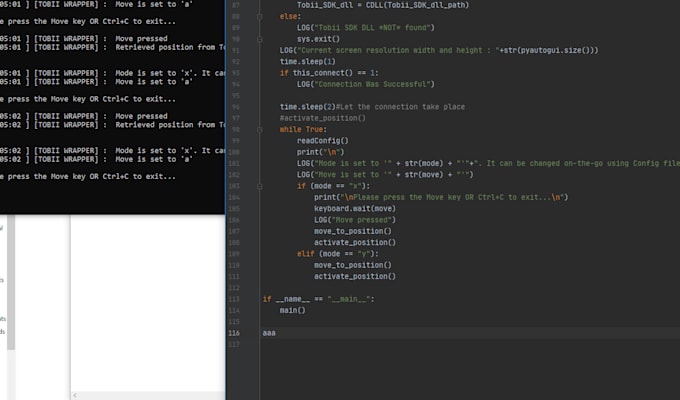
Task: Click the LOG("Current screen resolution...") line
Action: [439, 50]
